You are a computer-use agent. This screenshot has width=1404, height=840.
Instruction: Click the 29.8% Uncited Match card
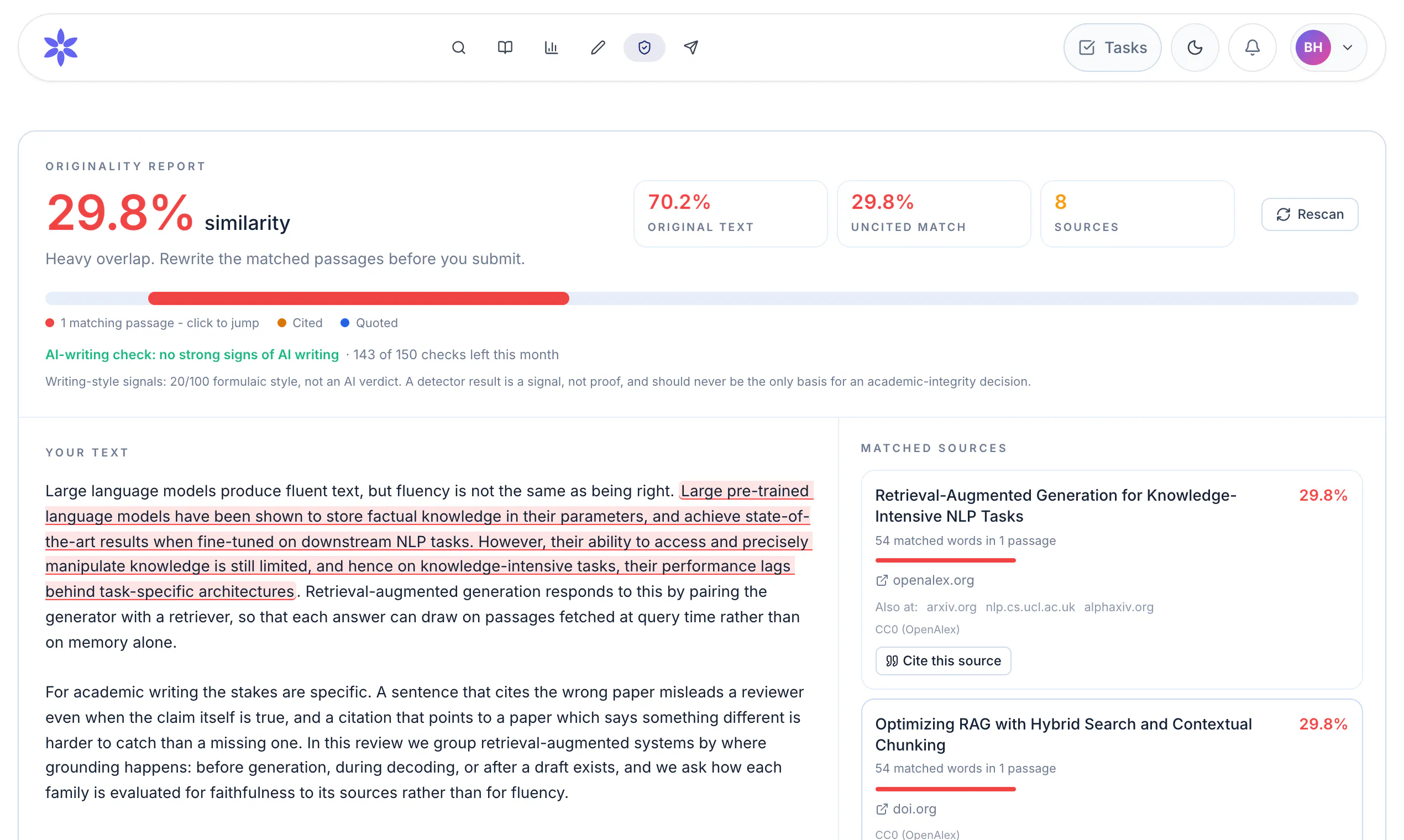pyautogui.click(x=934, y=214)
